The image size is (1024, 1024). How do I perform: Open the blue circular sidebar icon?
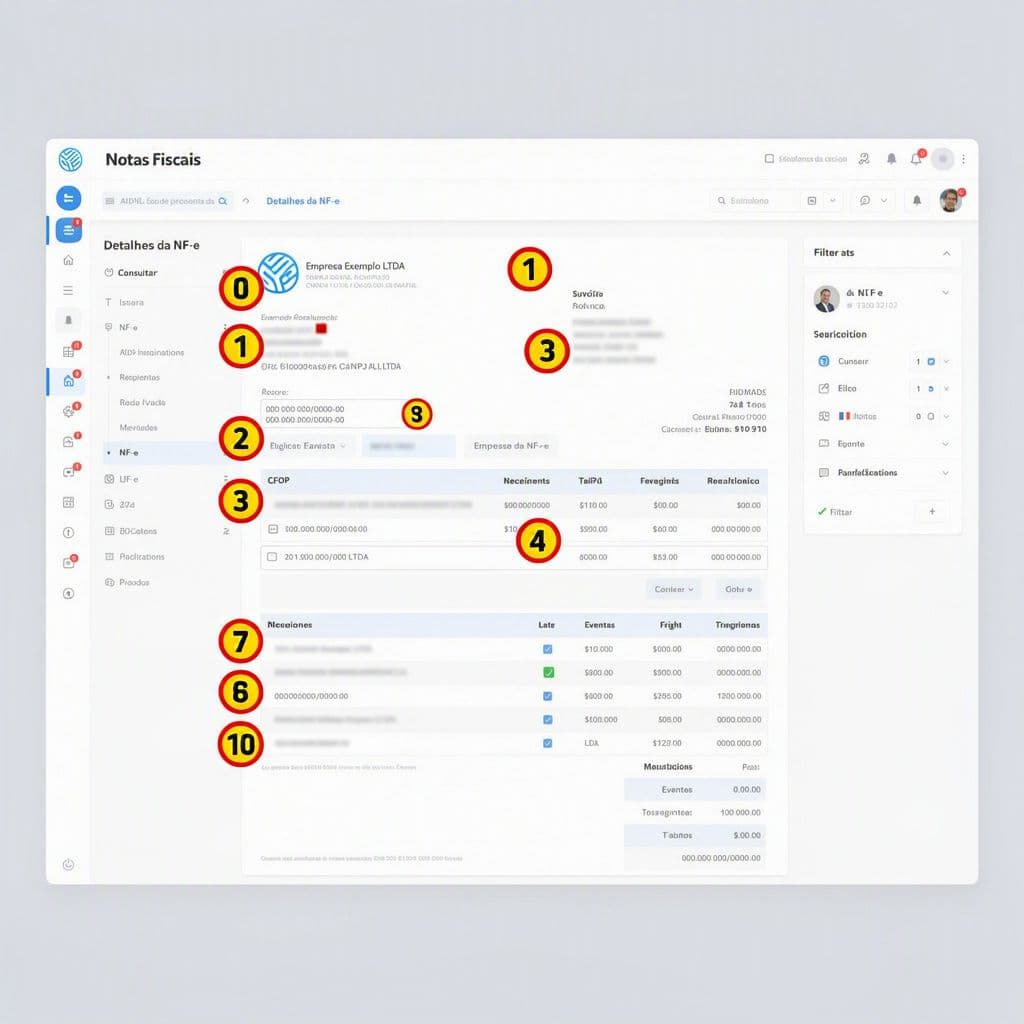pyautogui.click(x=69, y=199)
